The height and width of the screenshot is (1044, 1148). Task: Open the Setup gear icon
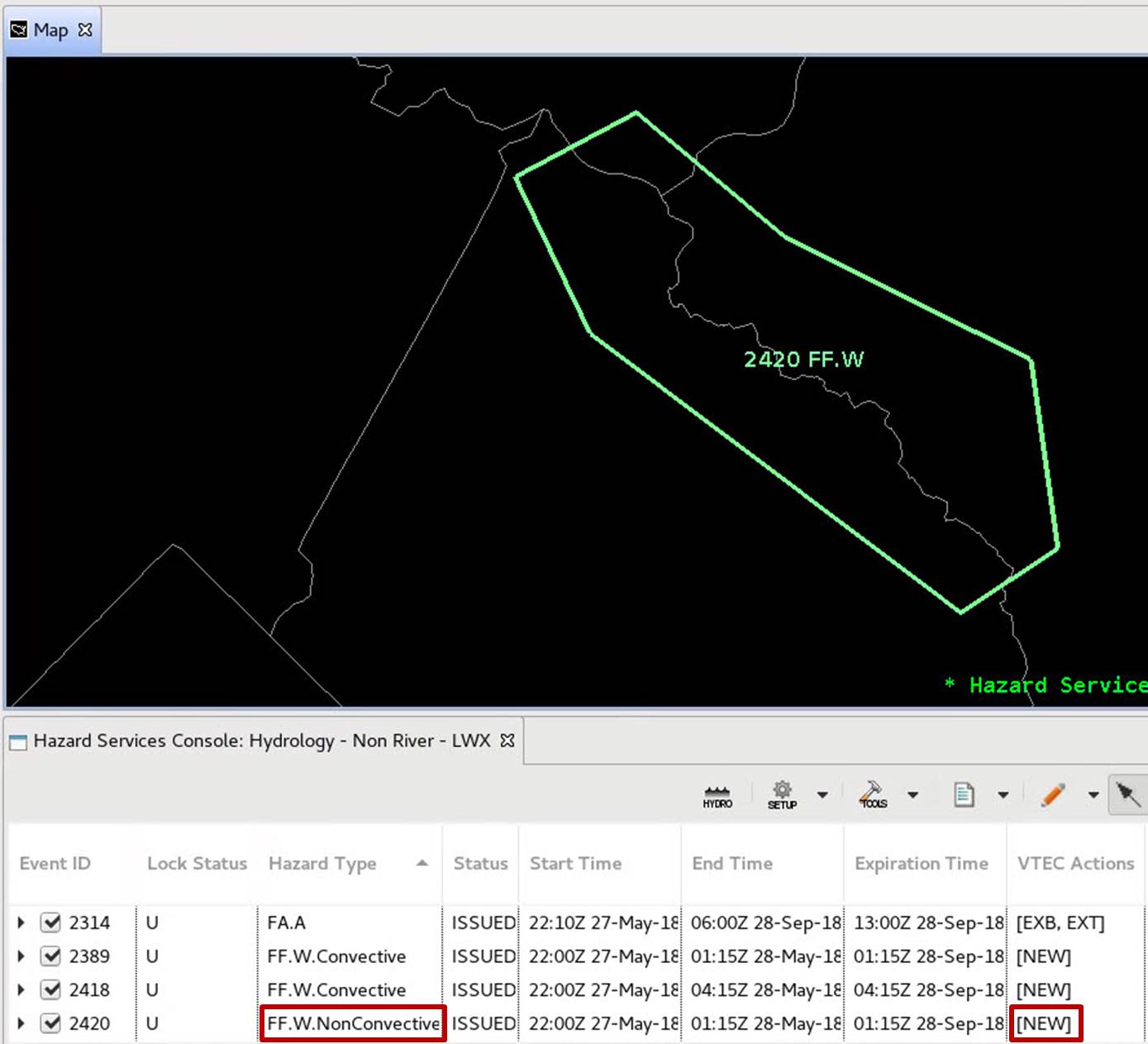pos(782,795)
